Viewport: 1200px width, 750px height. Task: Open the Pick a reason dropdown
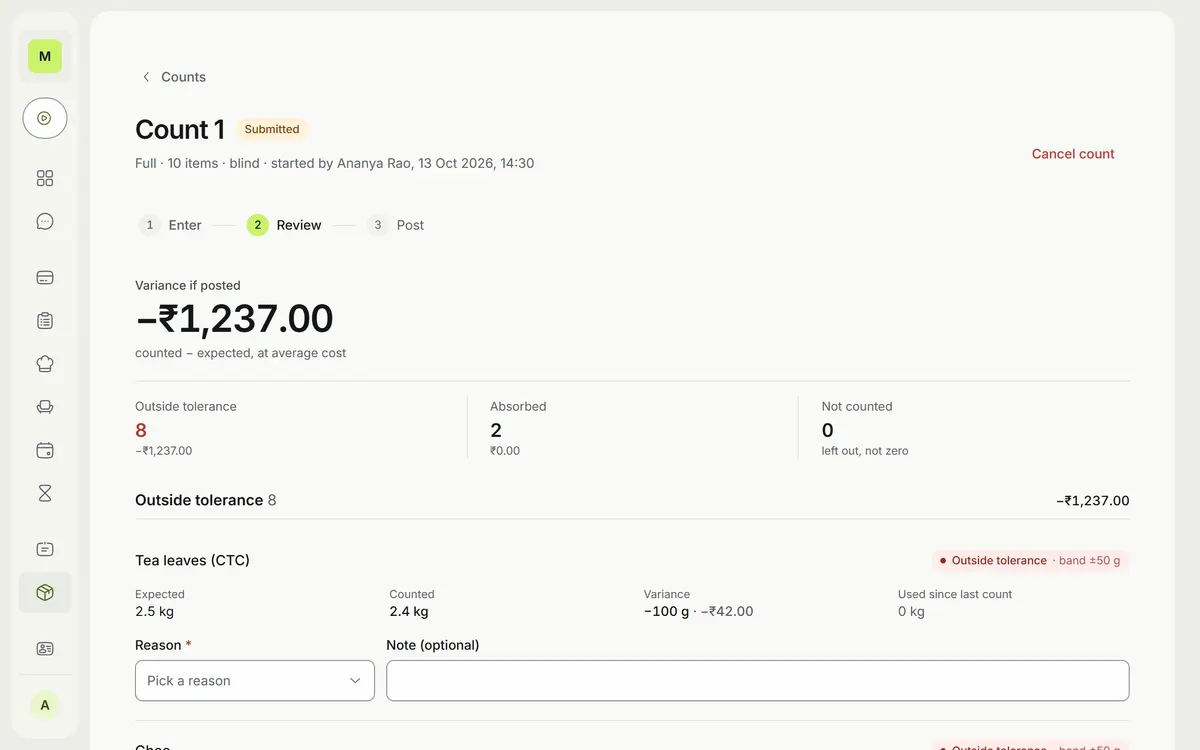coord(255,681)
